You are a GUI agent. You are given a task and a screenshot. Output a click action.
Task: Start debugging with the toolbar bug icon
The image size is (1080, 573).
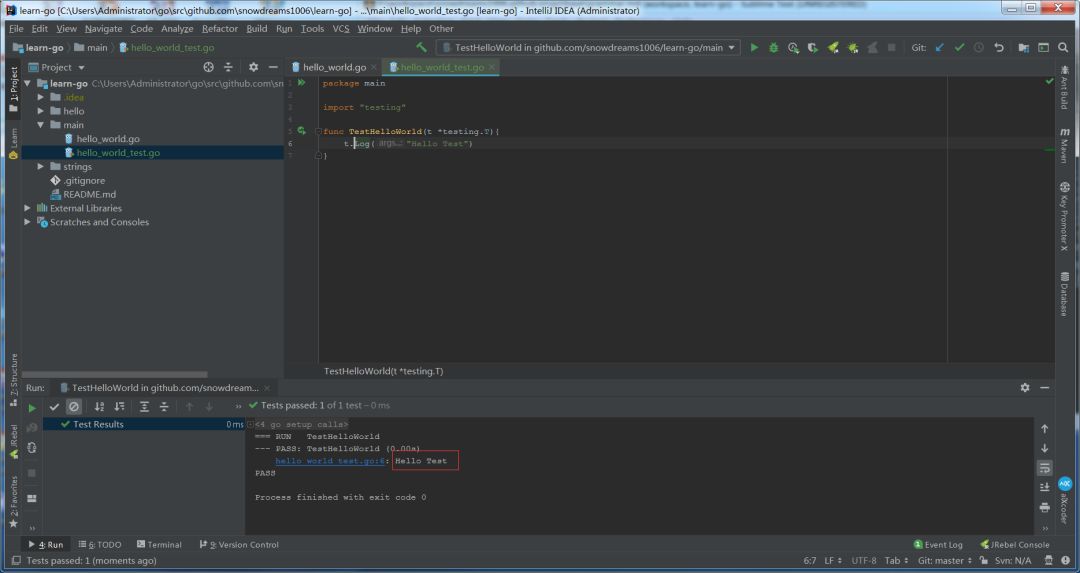(773, 48)
